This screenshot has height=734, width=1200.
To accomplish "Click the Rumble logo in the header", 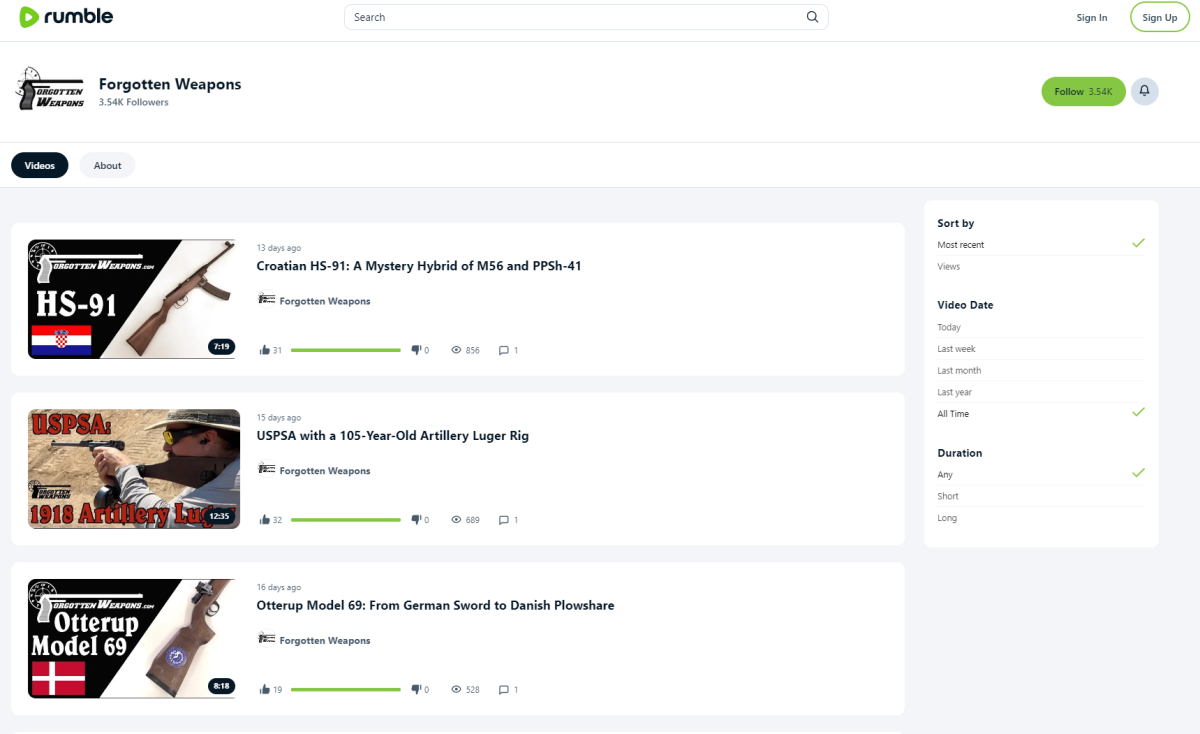I will tap(66, 17).
